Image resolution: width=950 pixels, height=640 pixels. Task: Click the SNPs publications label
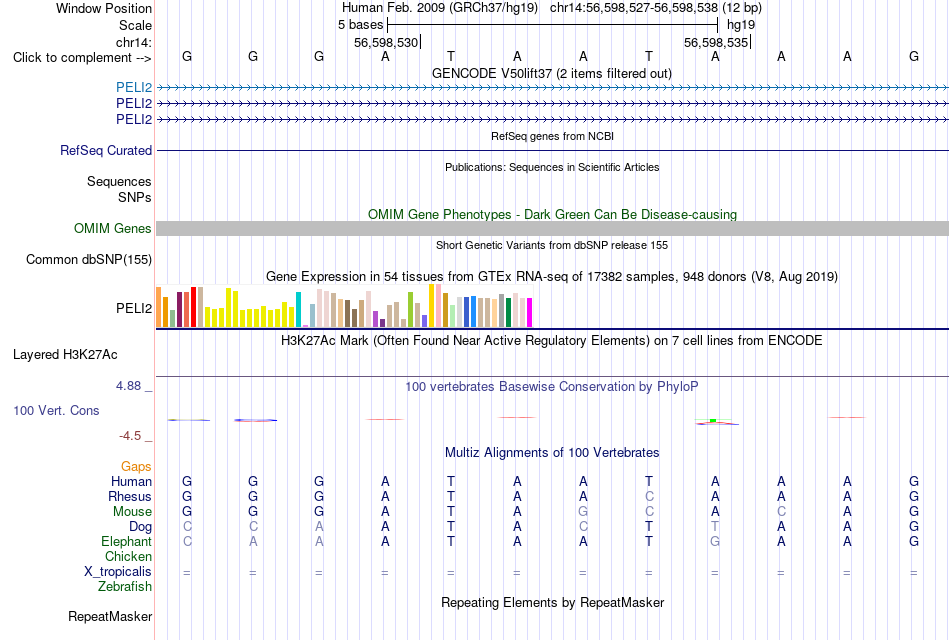point(135,197)
